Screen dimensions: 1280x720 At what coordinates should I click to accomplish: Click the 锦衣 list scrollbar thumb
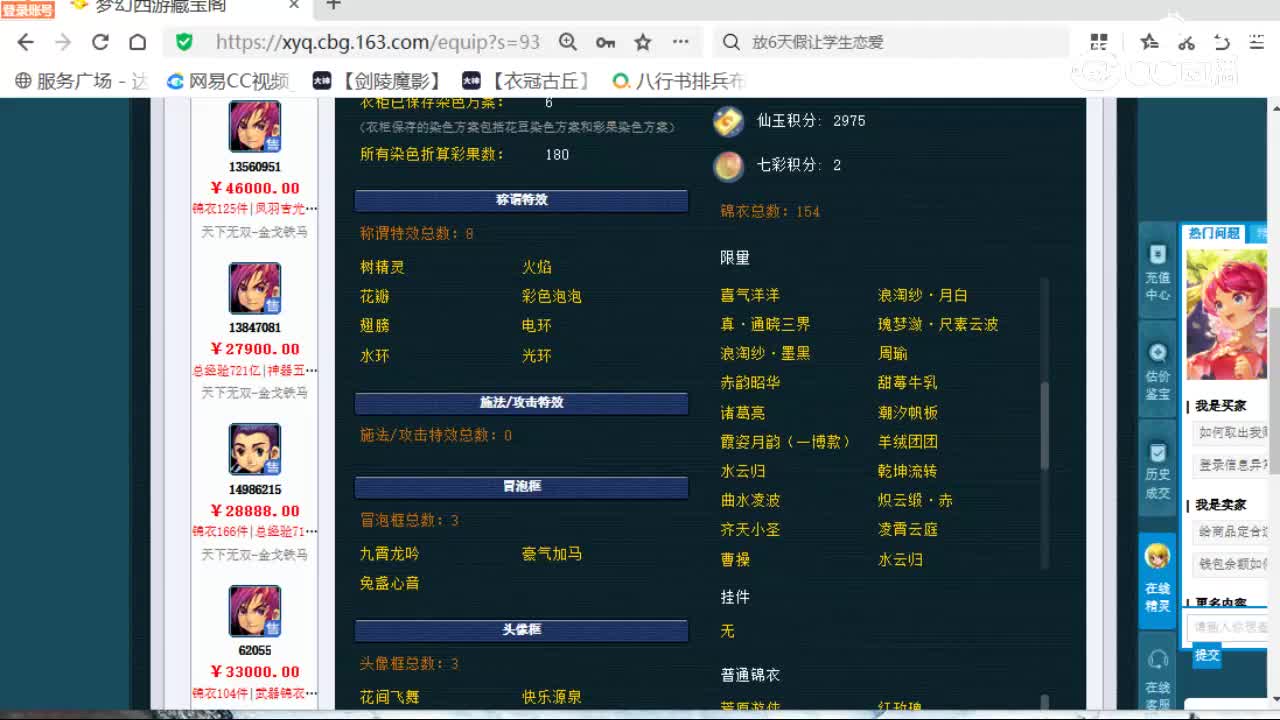(1045, 425)
